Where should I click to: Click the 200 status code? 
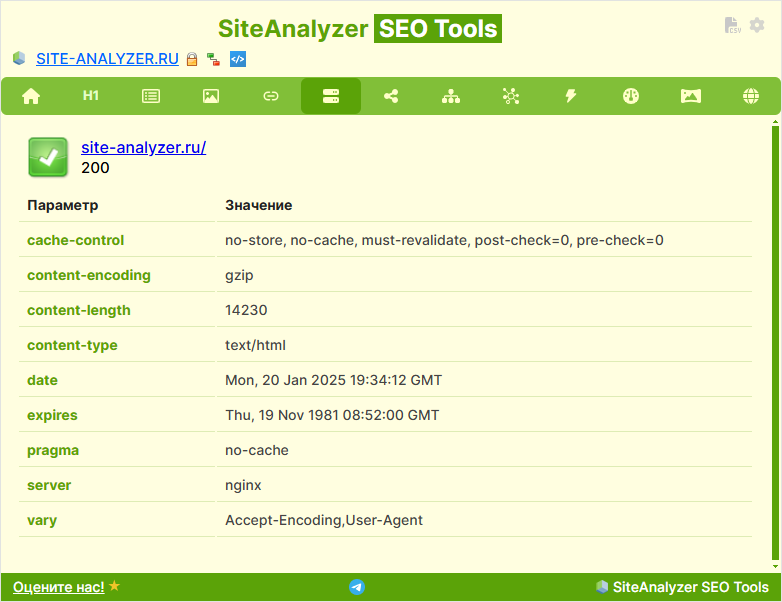[95, 168]
